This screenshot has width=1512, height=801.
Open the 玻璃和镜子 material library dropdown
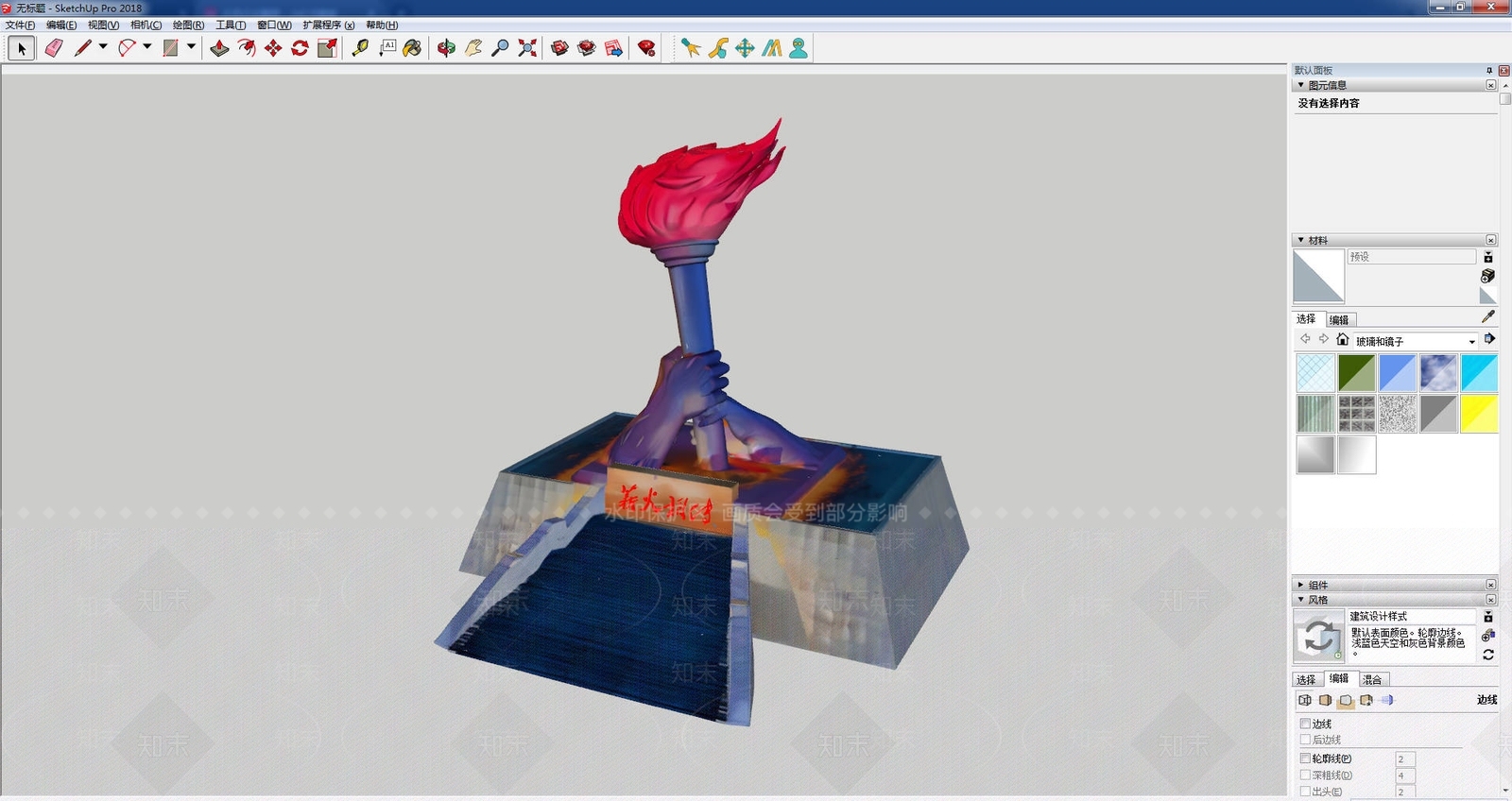1471,342
